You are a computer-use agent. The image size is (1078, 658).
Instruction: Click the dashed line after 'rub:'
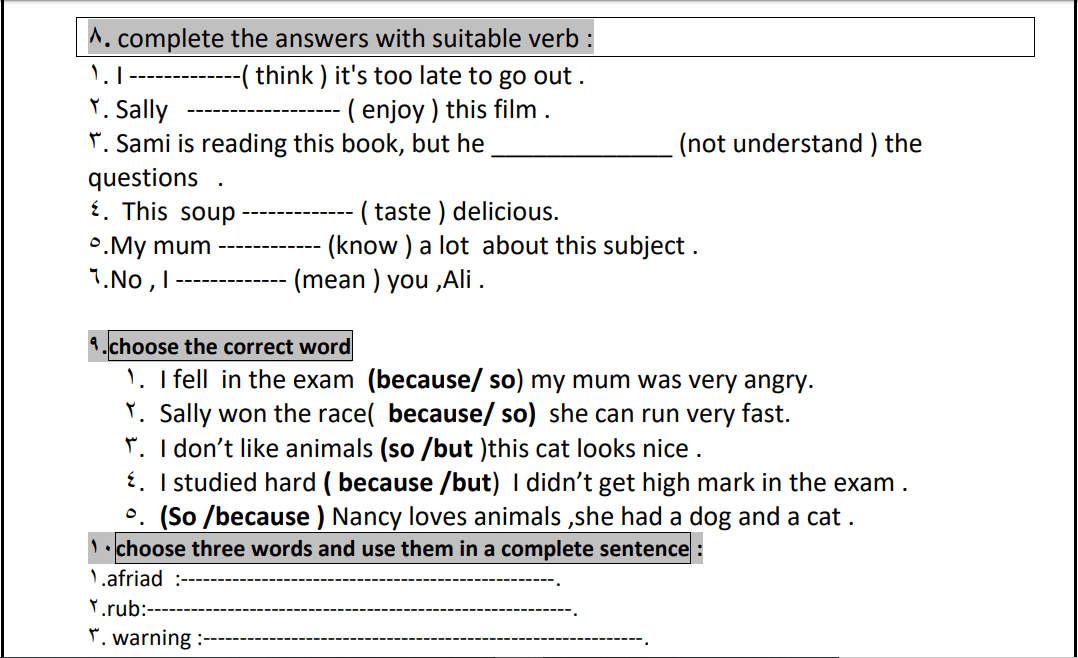click(x=360, y=610)
